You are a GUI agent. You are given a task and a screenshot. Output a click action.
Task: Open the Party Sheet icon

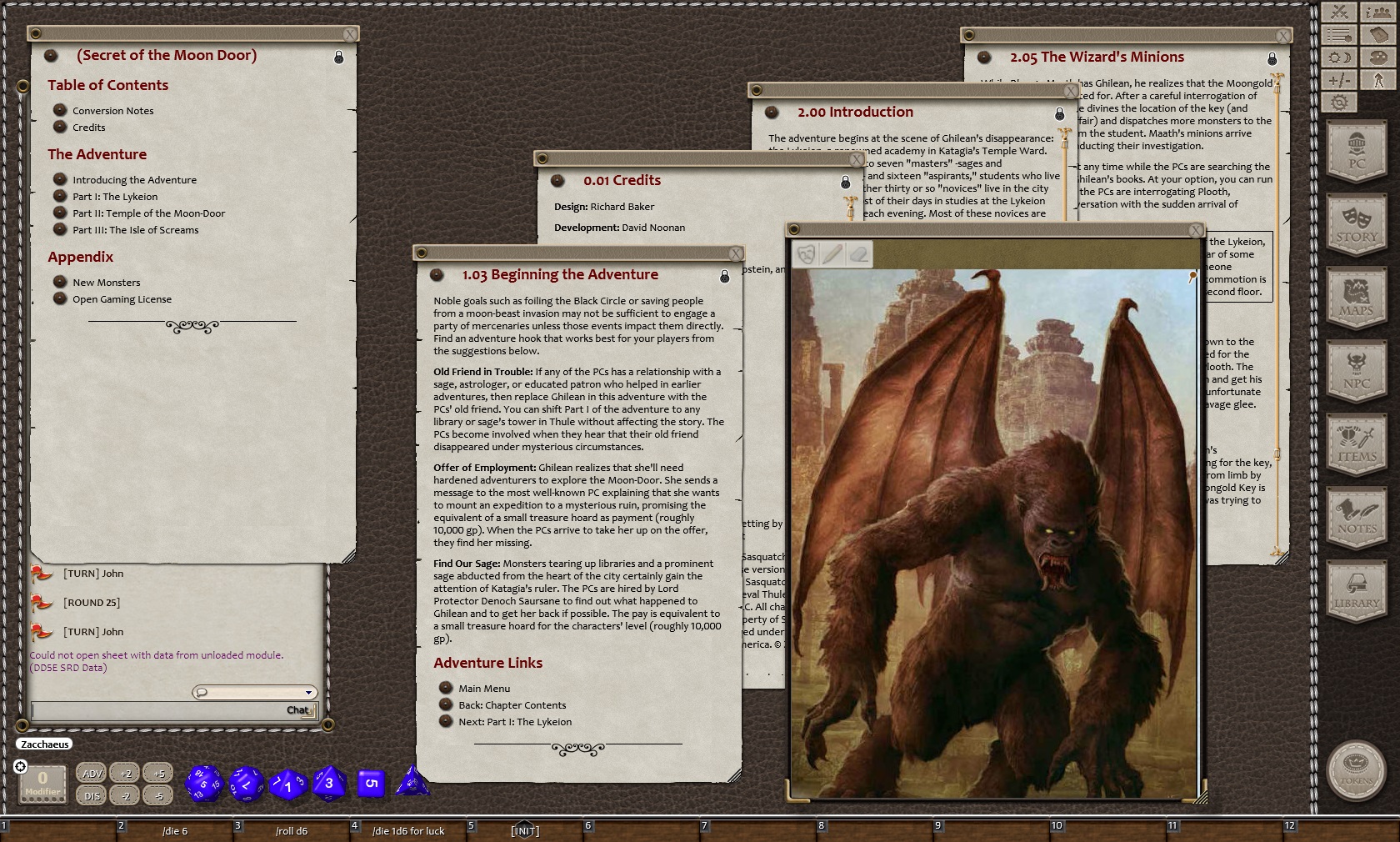click(x=1378, y=12)
